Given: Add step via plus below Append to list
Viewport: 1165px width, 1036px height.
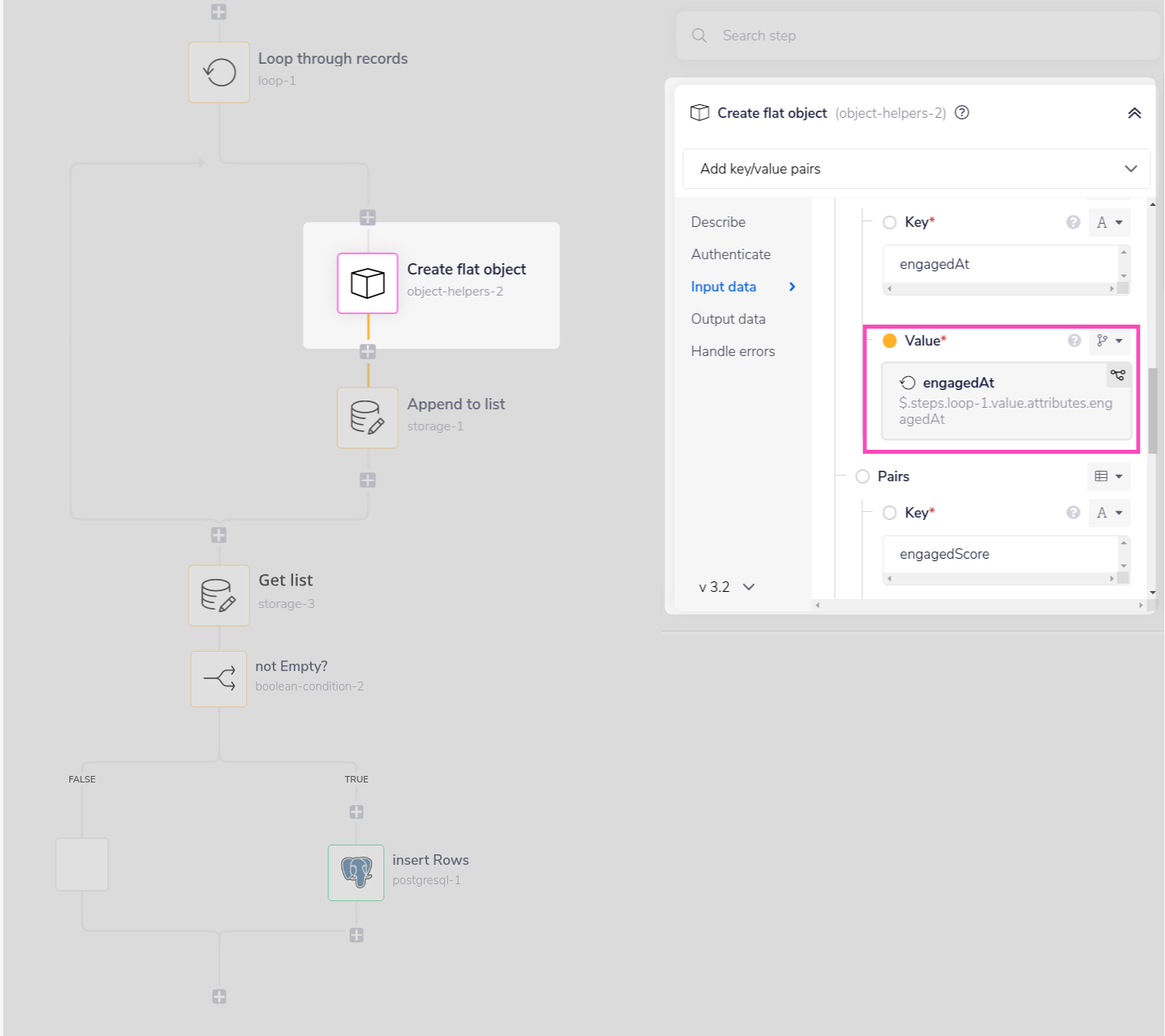Looking at the screenshot, I should pyautogui.click(x=367, y=480).
